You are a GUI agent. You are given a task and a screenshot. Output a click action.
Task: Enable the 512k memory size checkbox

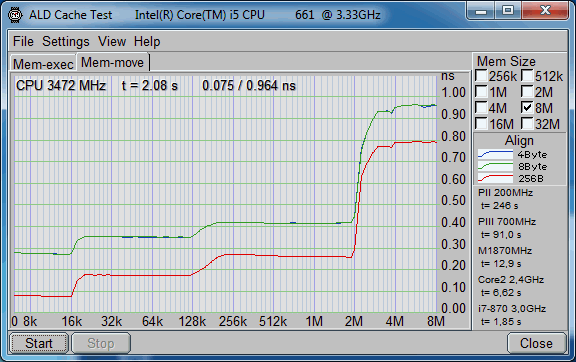[x=527, y=76]
